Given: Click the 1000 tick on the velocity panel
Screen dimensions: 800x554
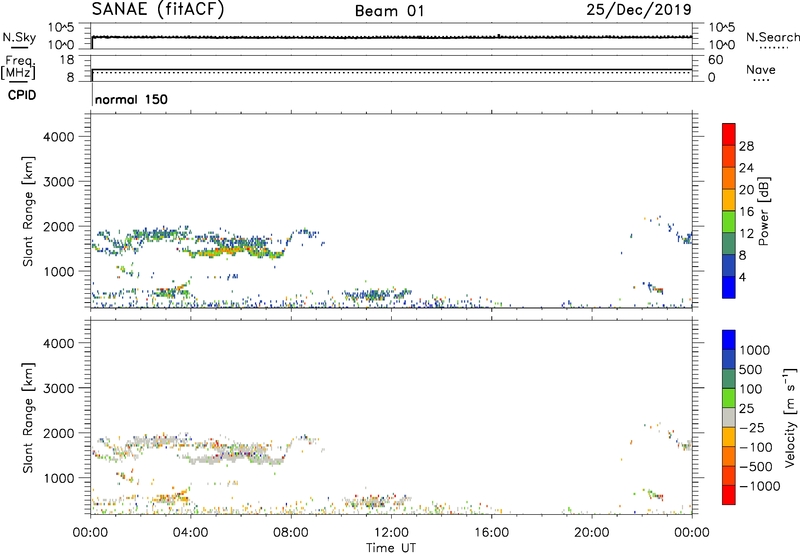Looking at the screenshot, I should point(59,478).
